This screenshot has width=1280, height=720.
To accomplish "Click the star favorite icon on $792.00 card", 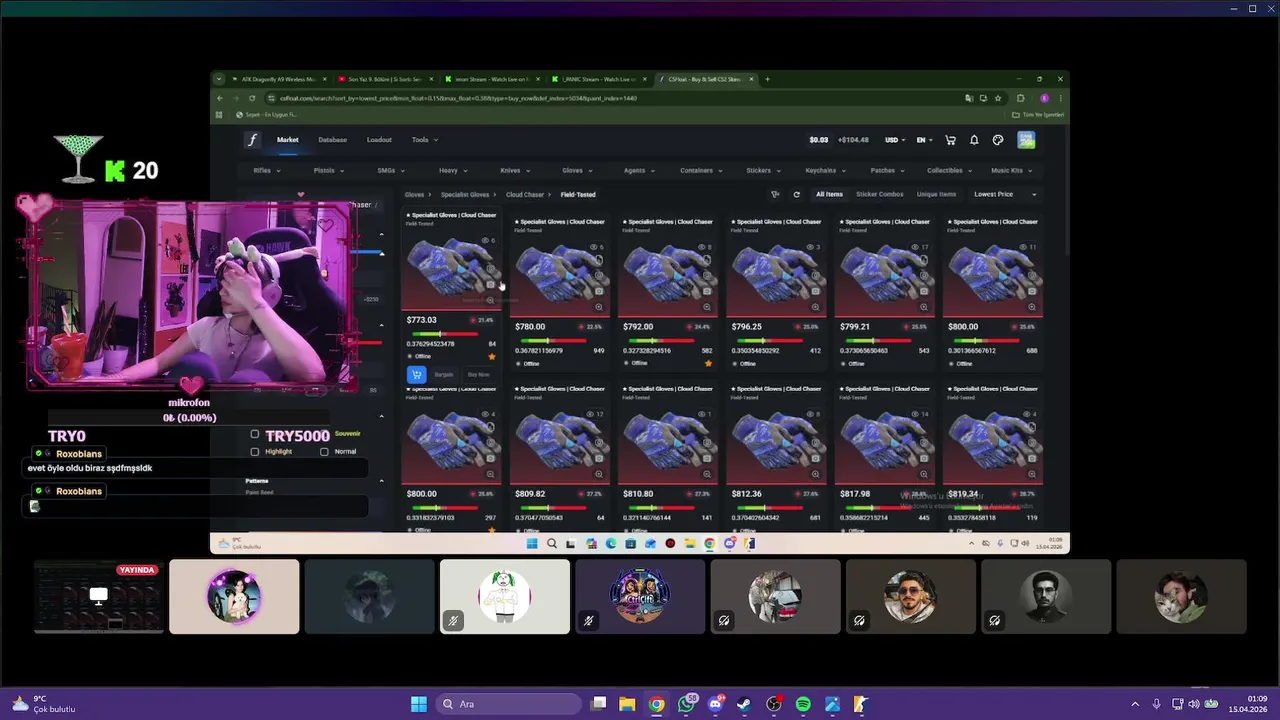I will (708, 363).
